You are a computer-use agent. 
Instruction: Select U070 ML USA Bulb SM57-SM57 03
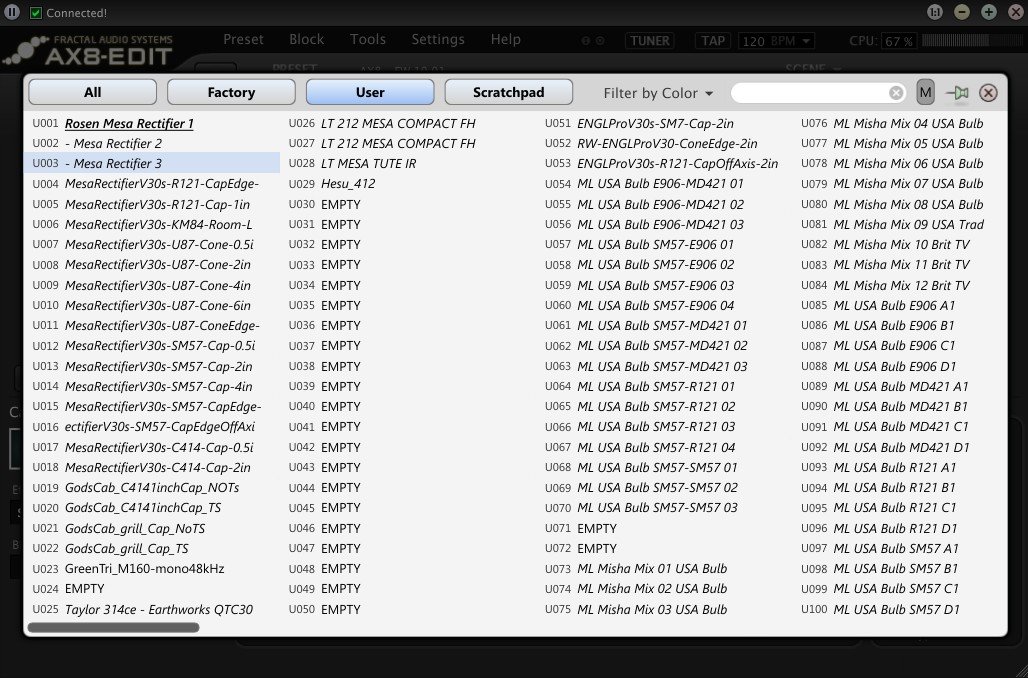coord(665,508)
